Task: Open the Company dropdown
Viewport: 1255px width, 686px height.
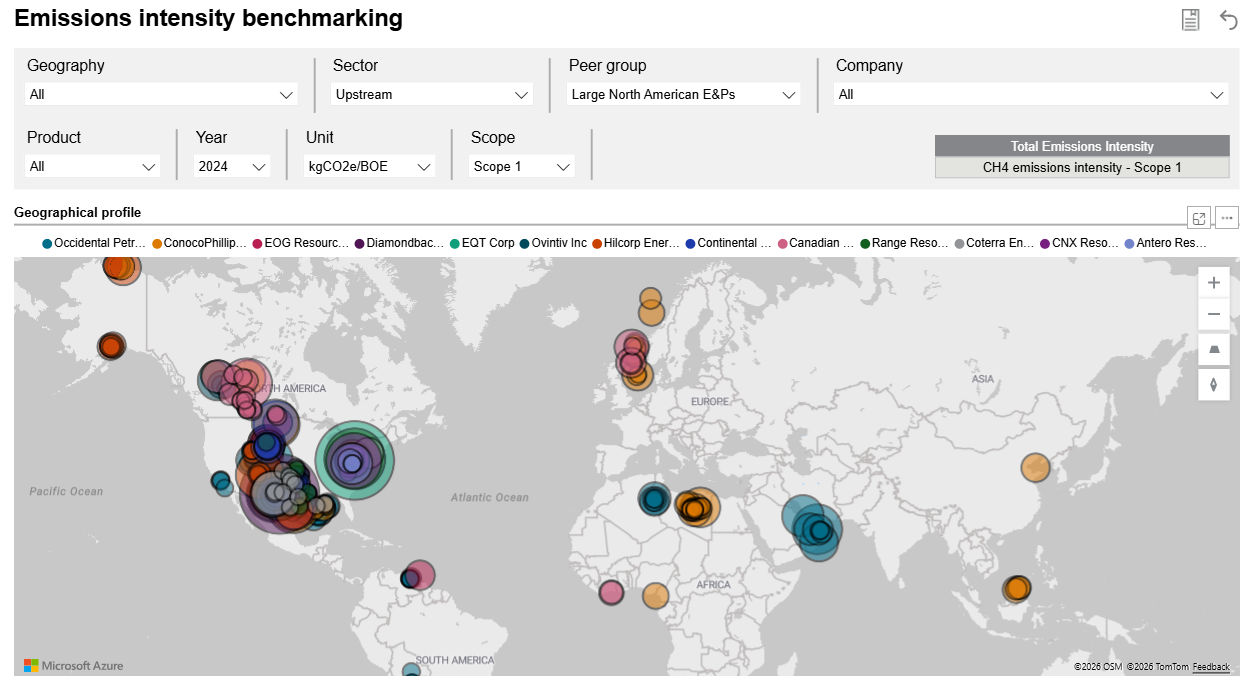Action: coord(1031,94)
